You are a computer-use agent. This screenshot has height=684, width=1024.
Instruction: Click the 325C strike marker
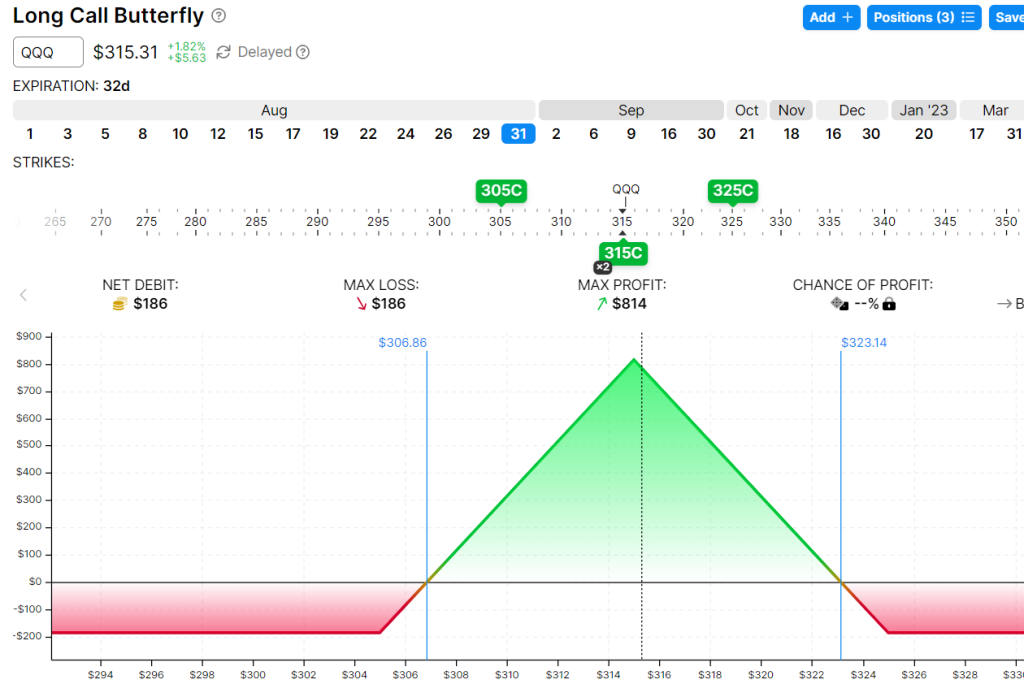pos(732,190)
